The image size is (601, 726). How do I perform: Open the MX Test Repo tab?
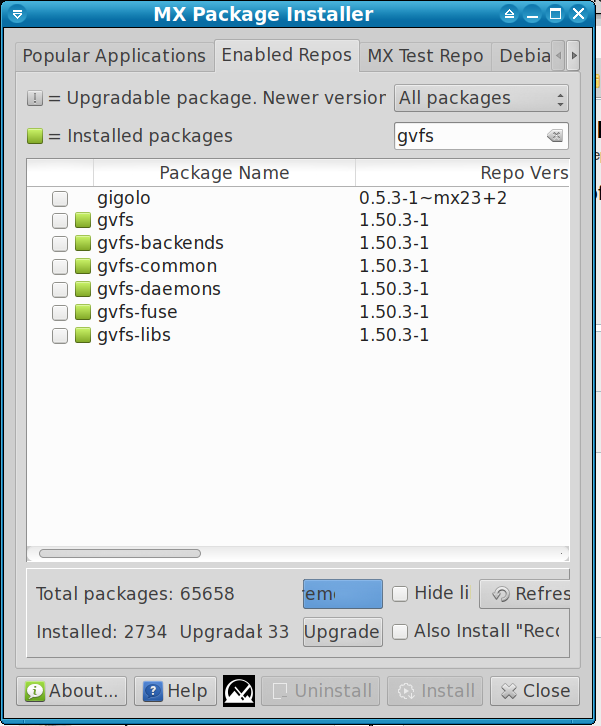pyautogui.click(x=425, y=56)
